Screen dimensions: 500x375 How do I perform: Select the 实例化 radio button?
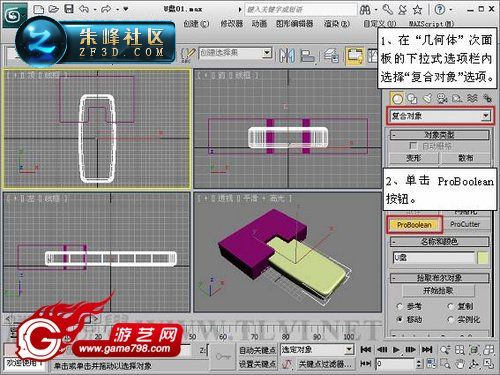tap(451, 319)
